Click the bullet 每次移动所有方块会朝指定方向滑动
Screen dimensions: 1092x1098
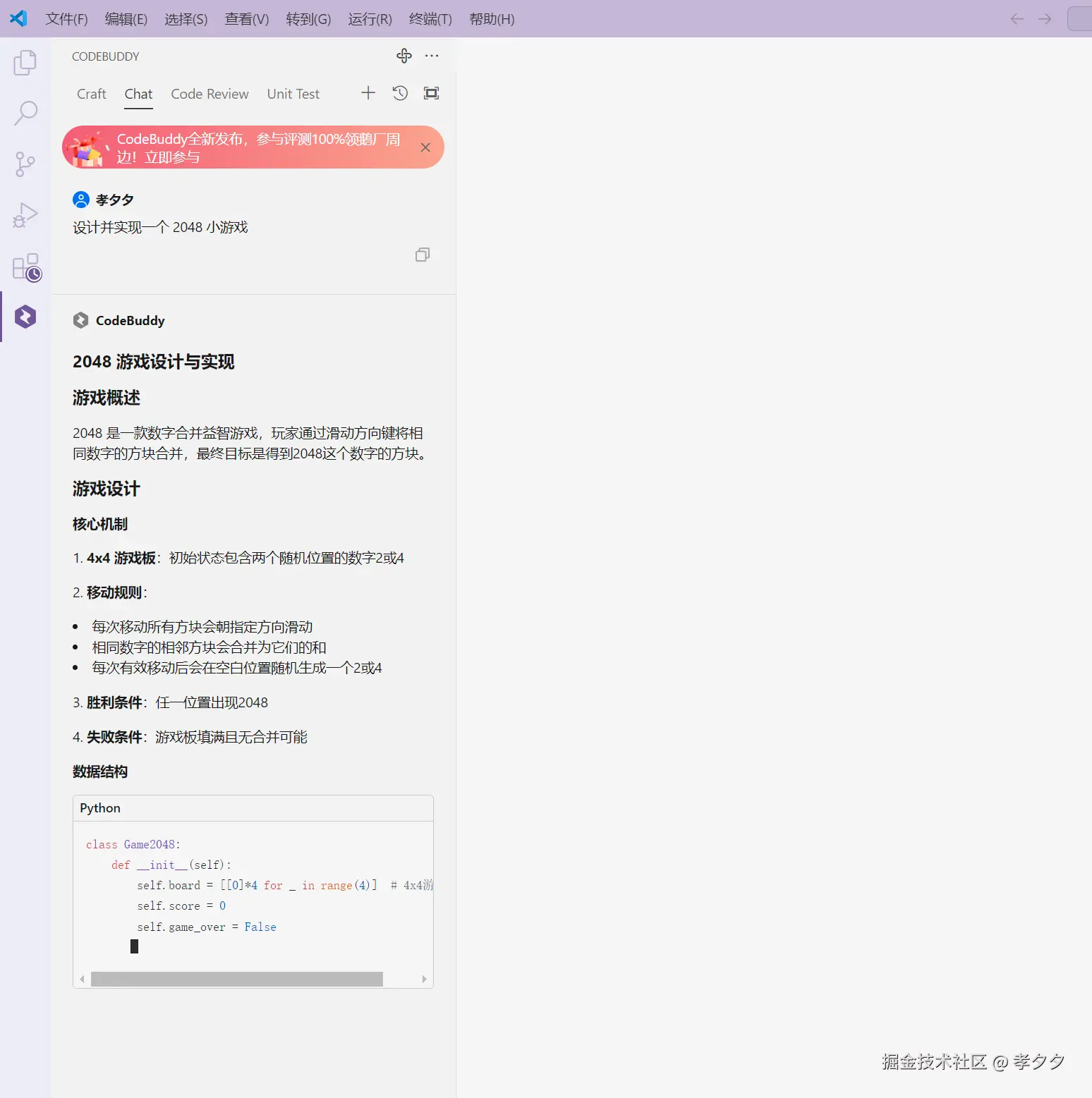tap(202, 627)
